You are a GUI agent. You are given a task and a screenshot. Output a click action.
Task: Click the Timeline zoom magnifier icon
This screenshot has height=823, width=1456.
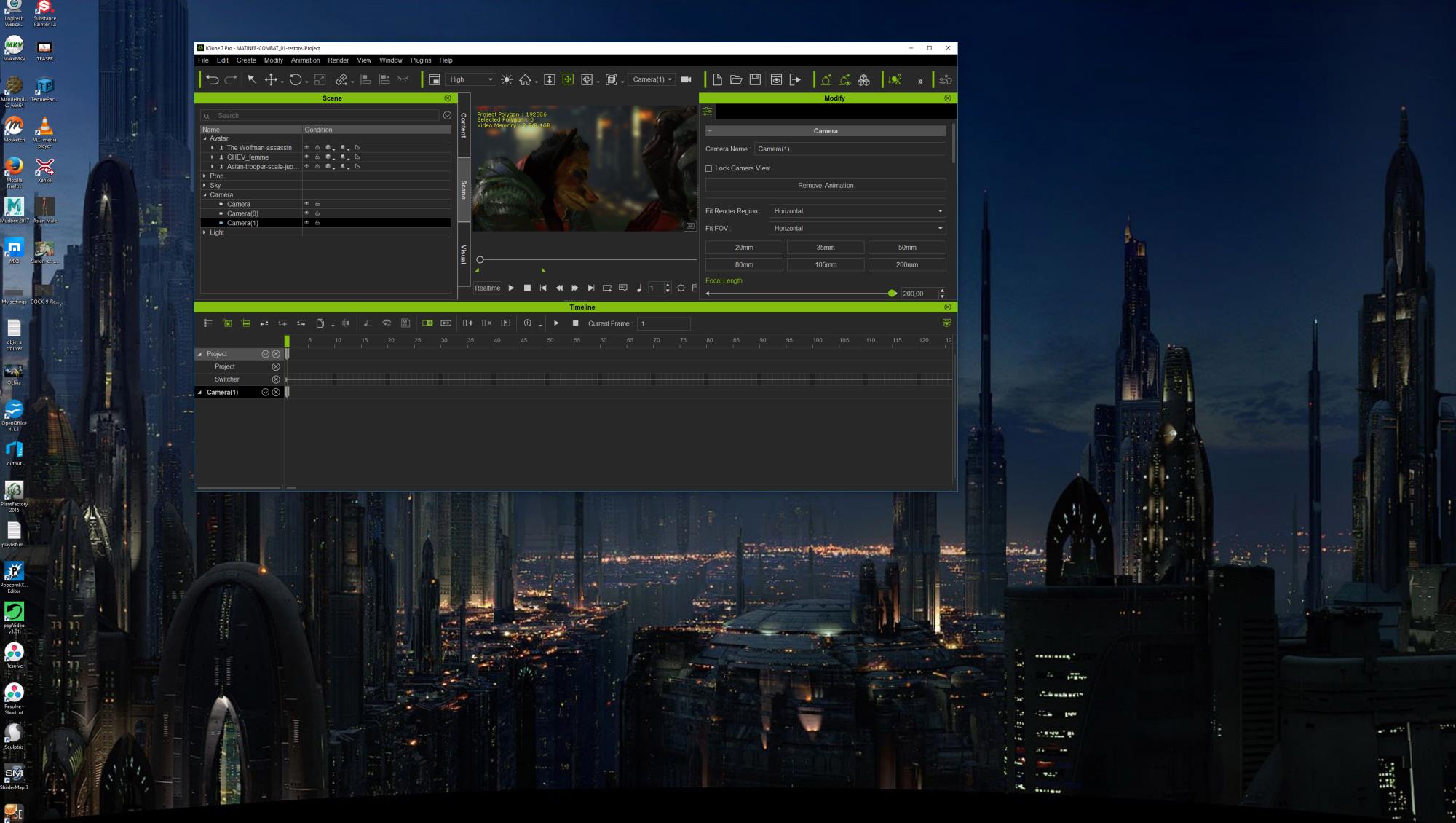[x=528, y=323]
